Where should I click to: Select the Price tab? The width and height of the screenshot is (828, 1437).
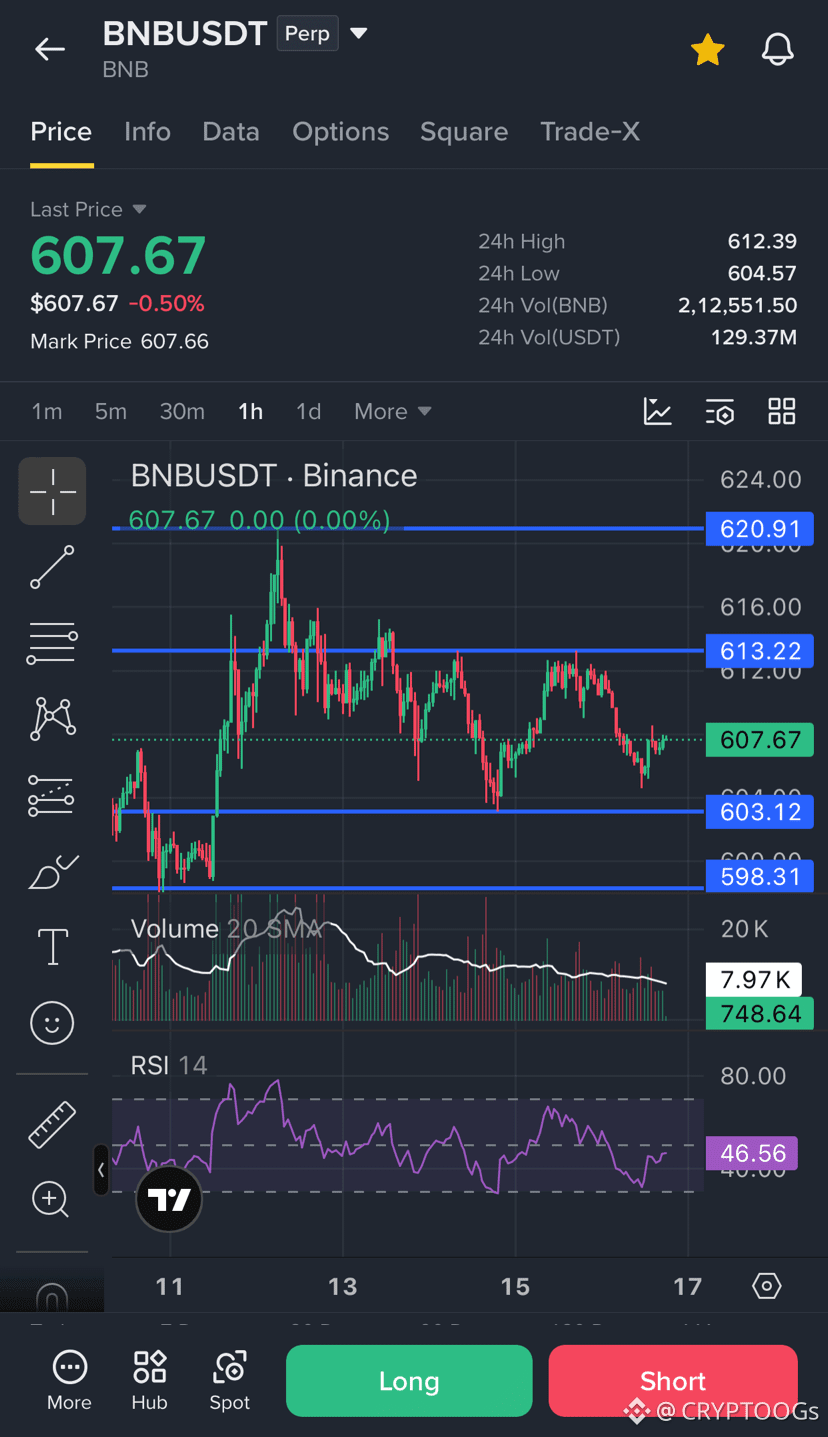tap(61, 132)
